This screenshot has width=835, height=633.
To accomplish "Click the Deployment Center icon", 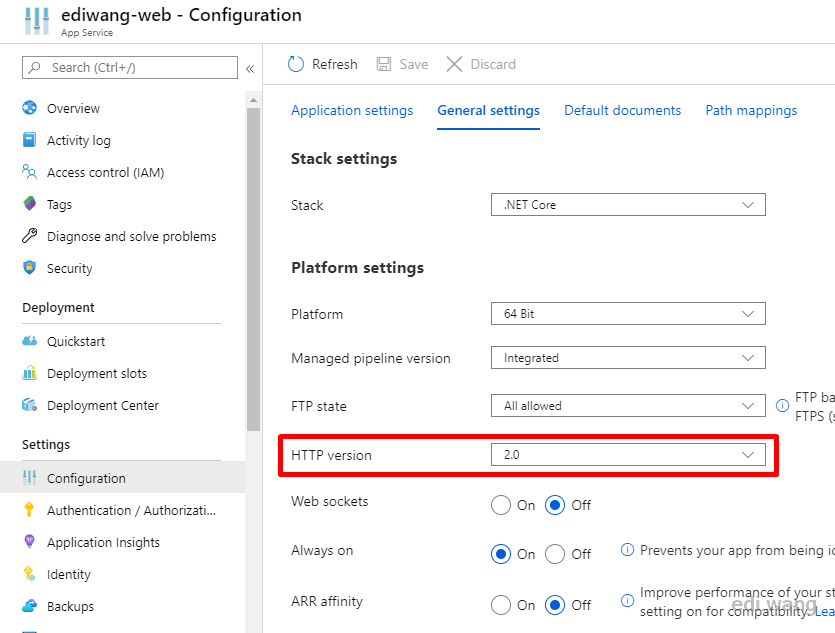I will tap(30, 405).
